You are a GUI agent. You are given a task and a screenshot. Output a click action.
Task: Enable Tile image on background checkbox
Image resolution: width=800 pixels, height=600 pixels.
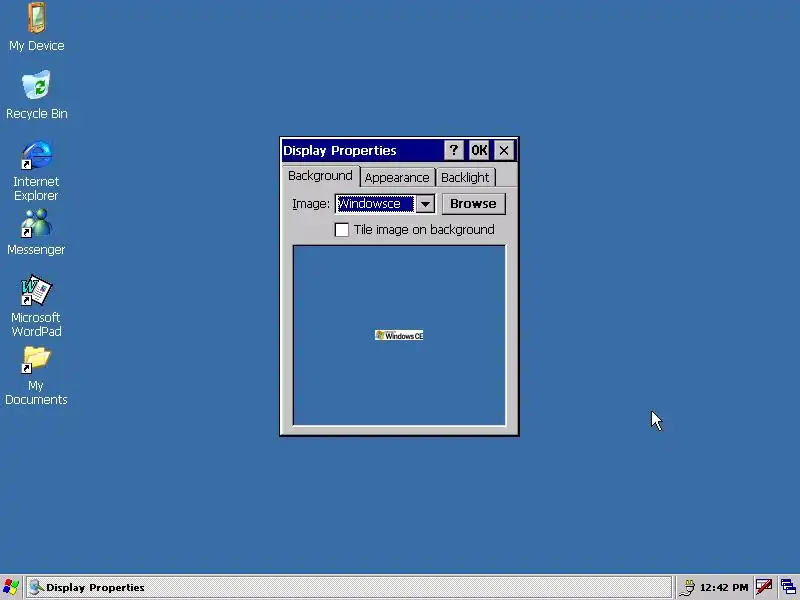[x=342, y=230]
